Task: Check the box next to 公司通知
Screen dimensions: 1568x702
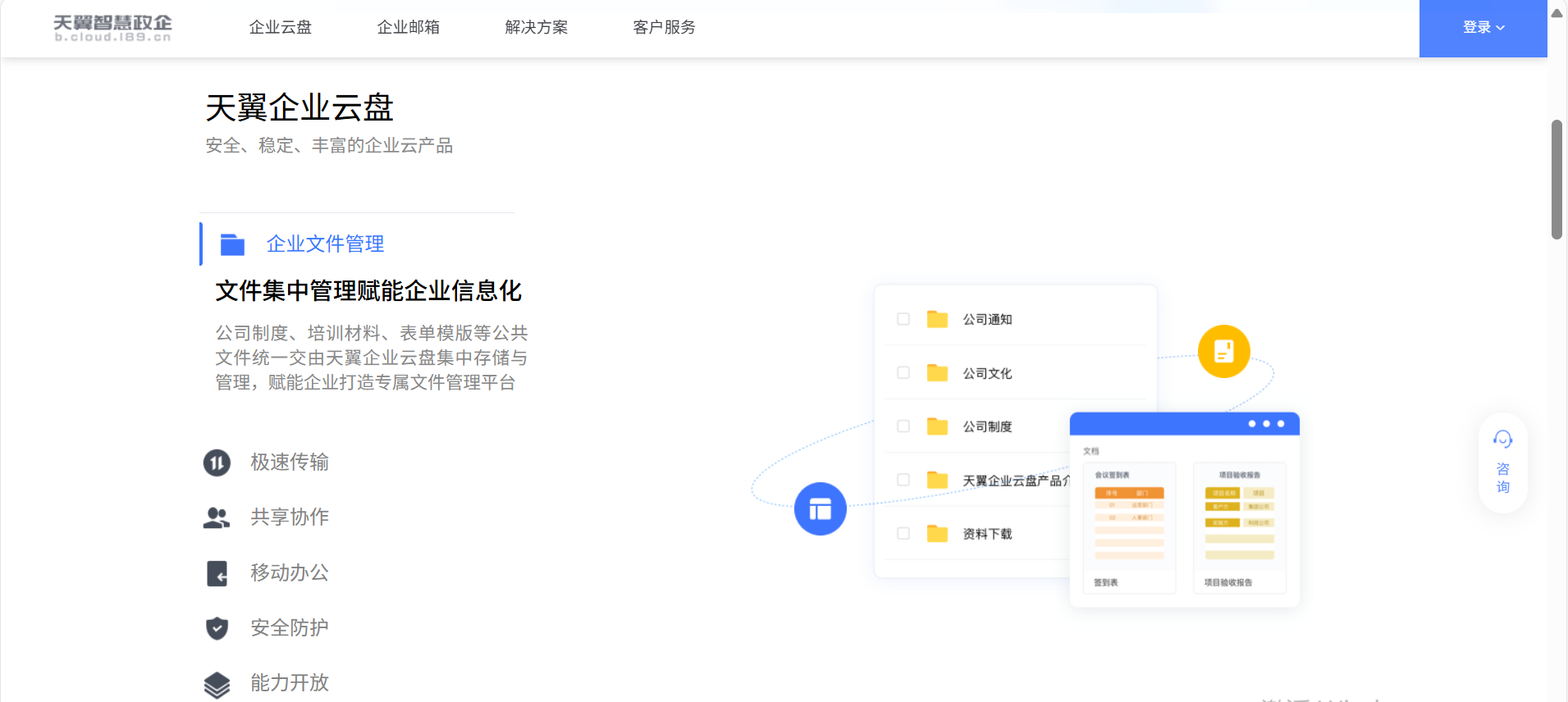Action: [x=903, y=319]
